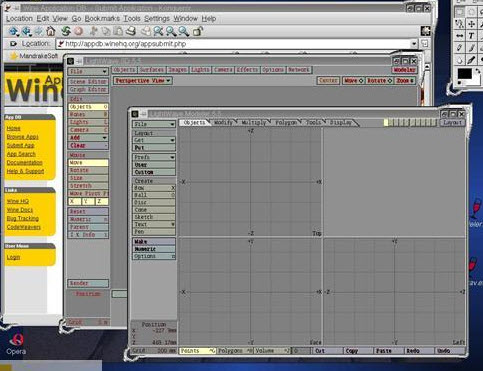The width and height of the screenshot is (483, 371).
Task: Switch Modeler selection to Polygons mode
Action: (x=235, y=351)
